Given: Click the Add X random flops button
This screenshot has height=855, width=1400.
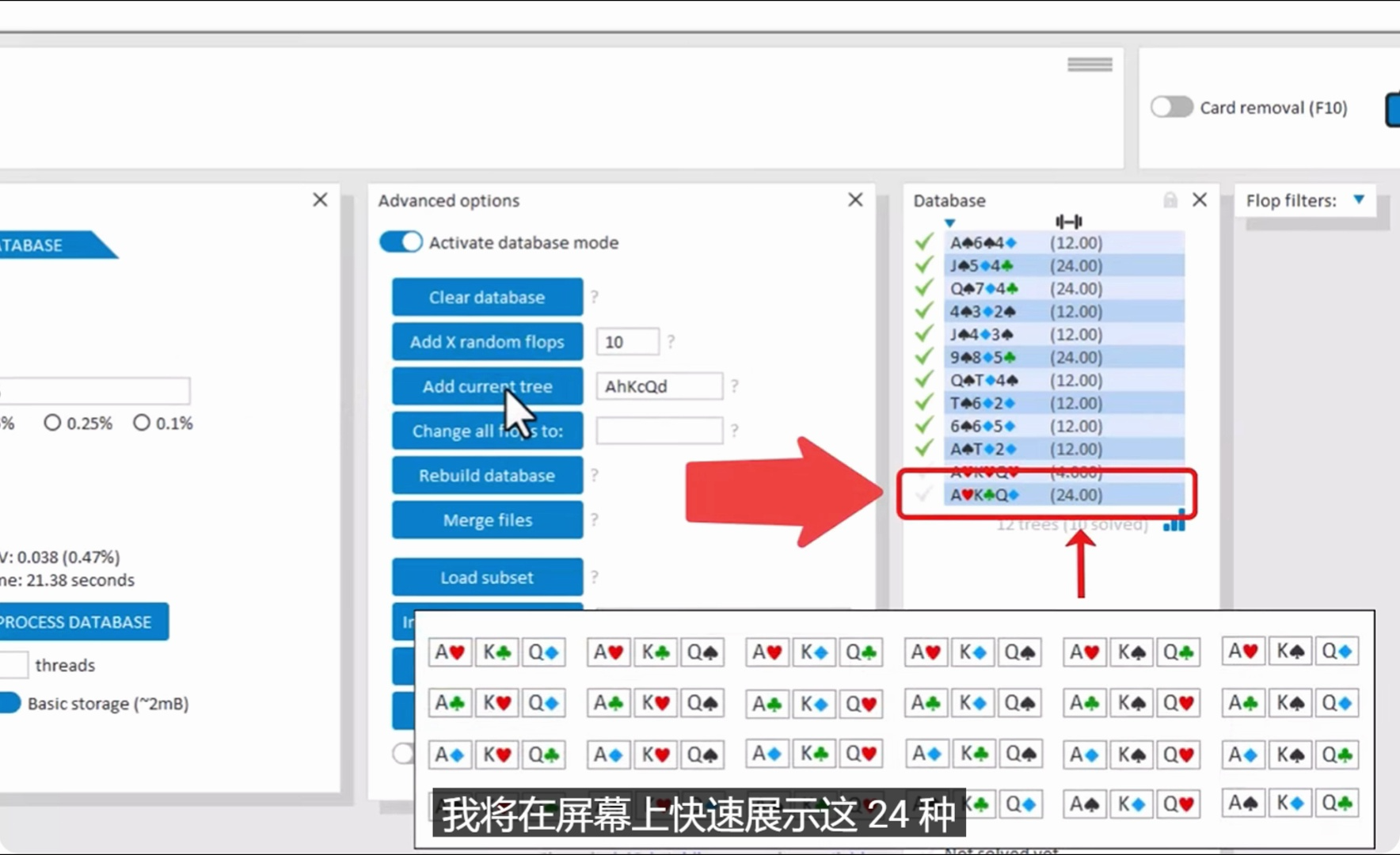Looking at the screenshot, I should [x=487, y=341].
